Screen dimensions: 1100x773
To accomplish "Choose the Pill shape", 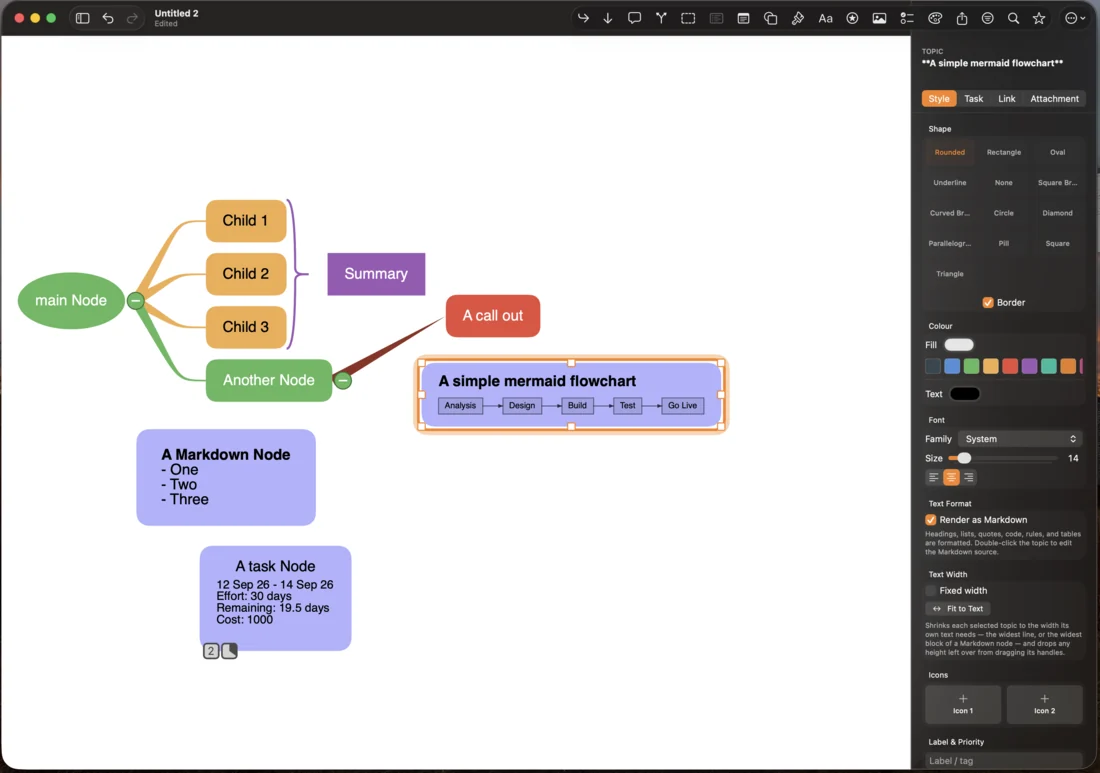I will pos(1003,243).
